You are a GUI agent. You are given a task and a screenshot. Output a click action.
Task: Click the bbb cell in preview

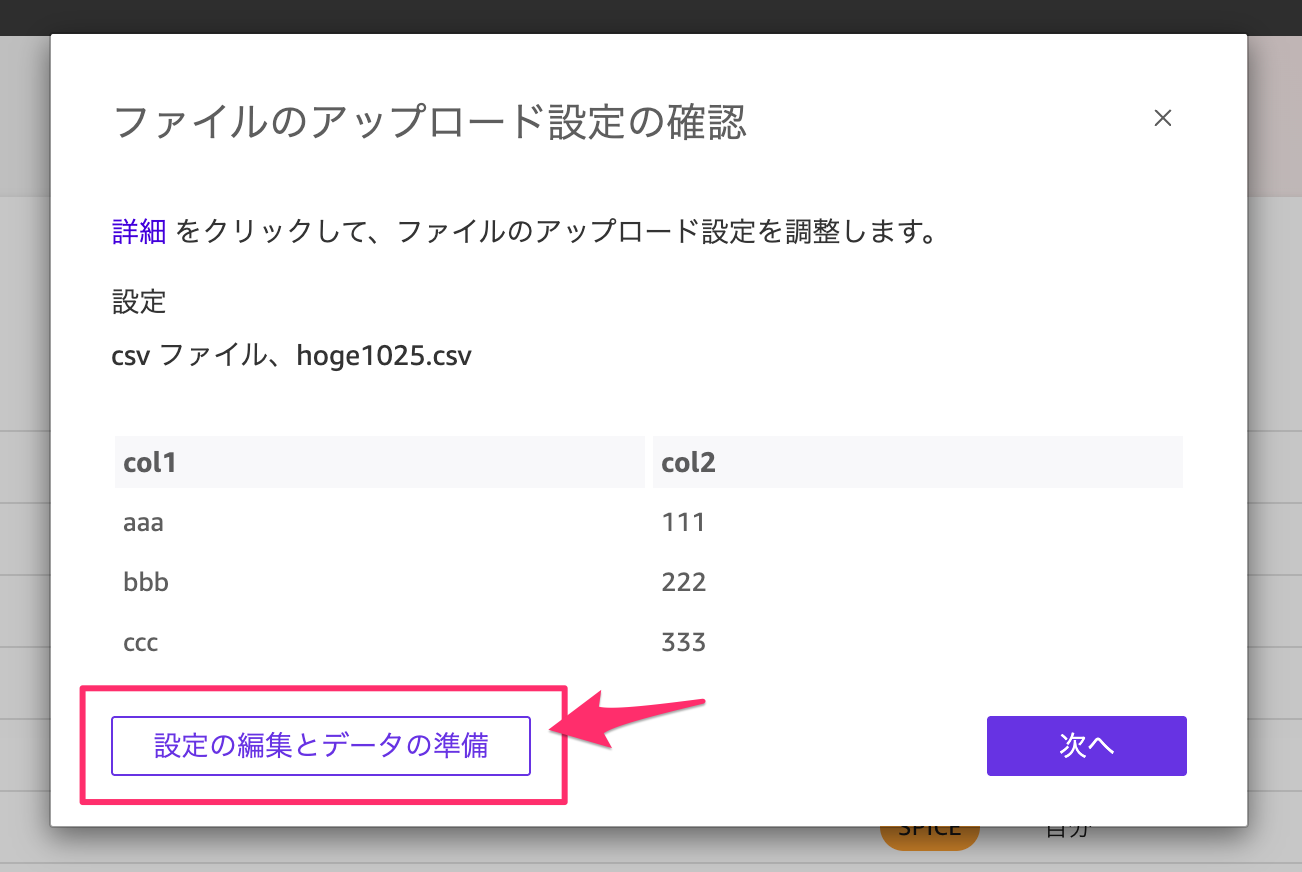(146, 582)
